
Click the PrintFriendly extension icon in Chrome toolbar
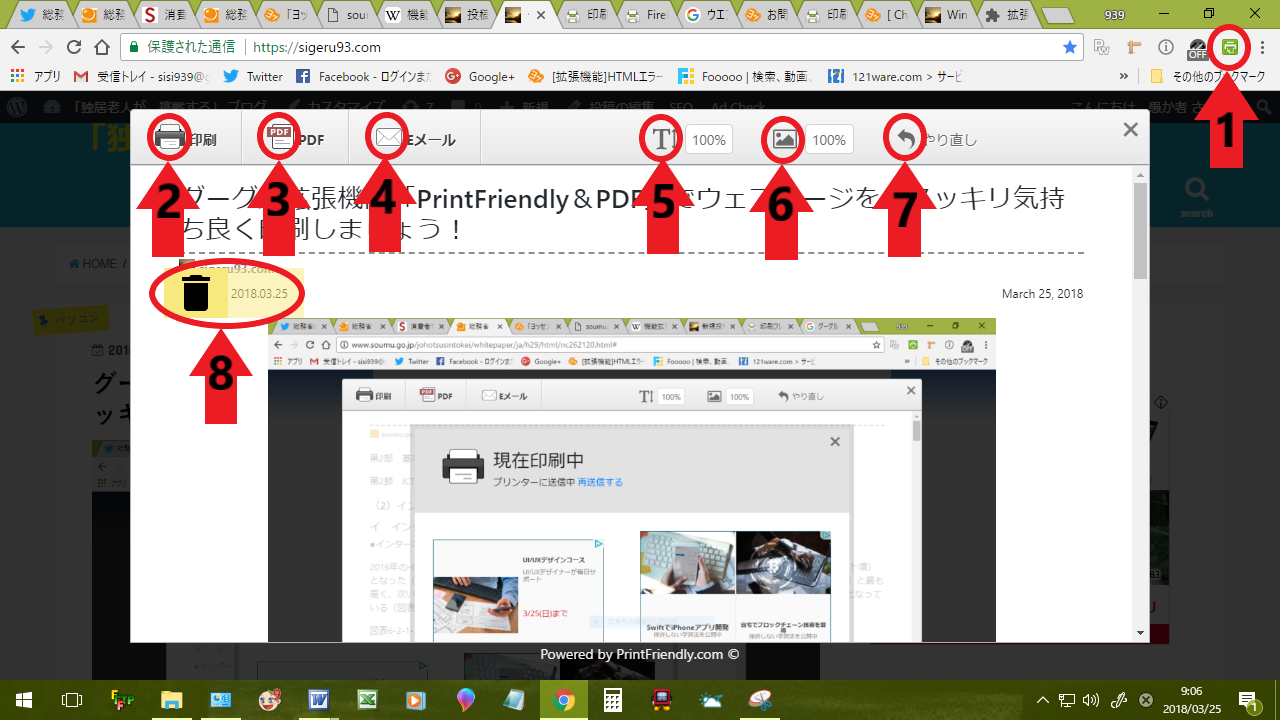pyautogui.click(x=1230, y=47)
